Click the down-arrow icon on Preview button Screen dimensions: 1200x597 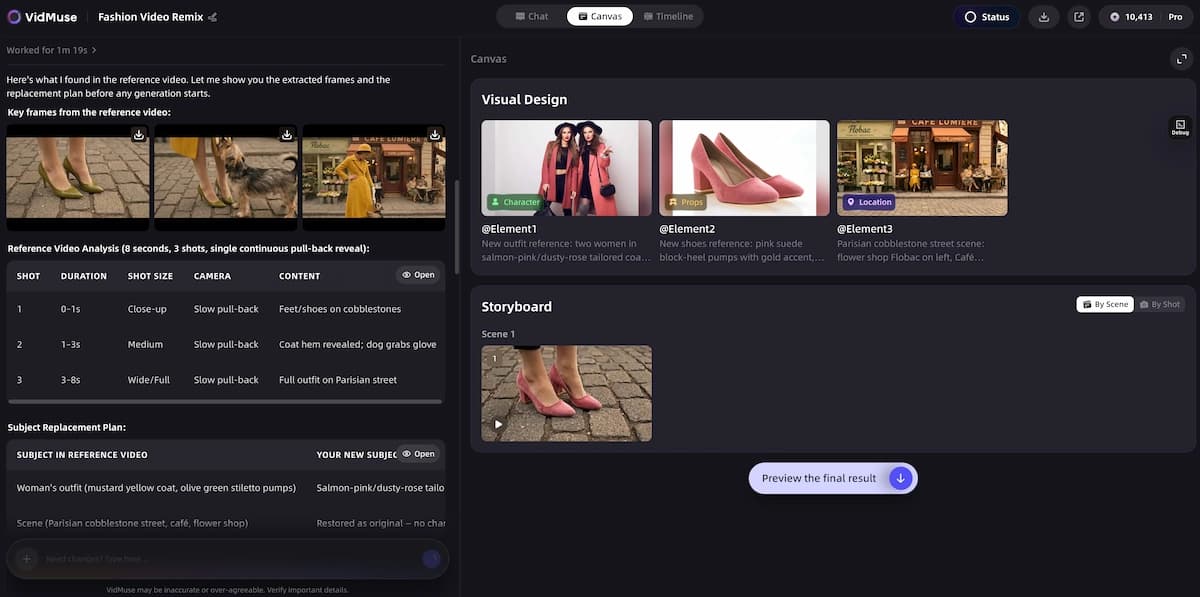pyautogui.click(x=900, y=478)
